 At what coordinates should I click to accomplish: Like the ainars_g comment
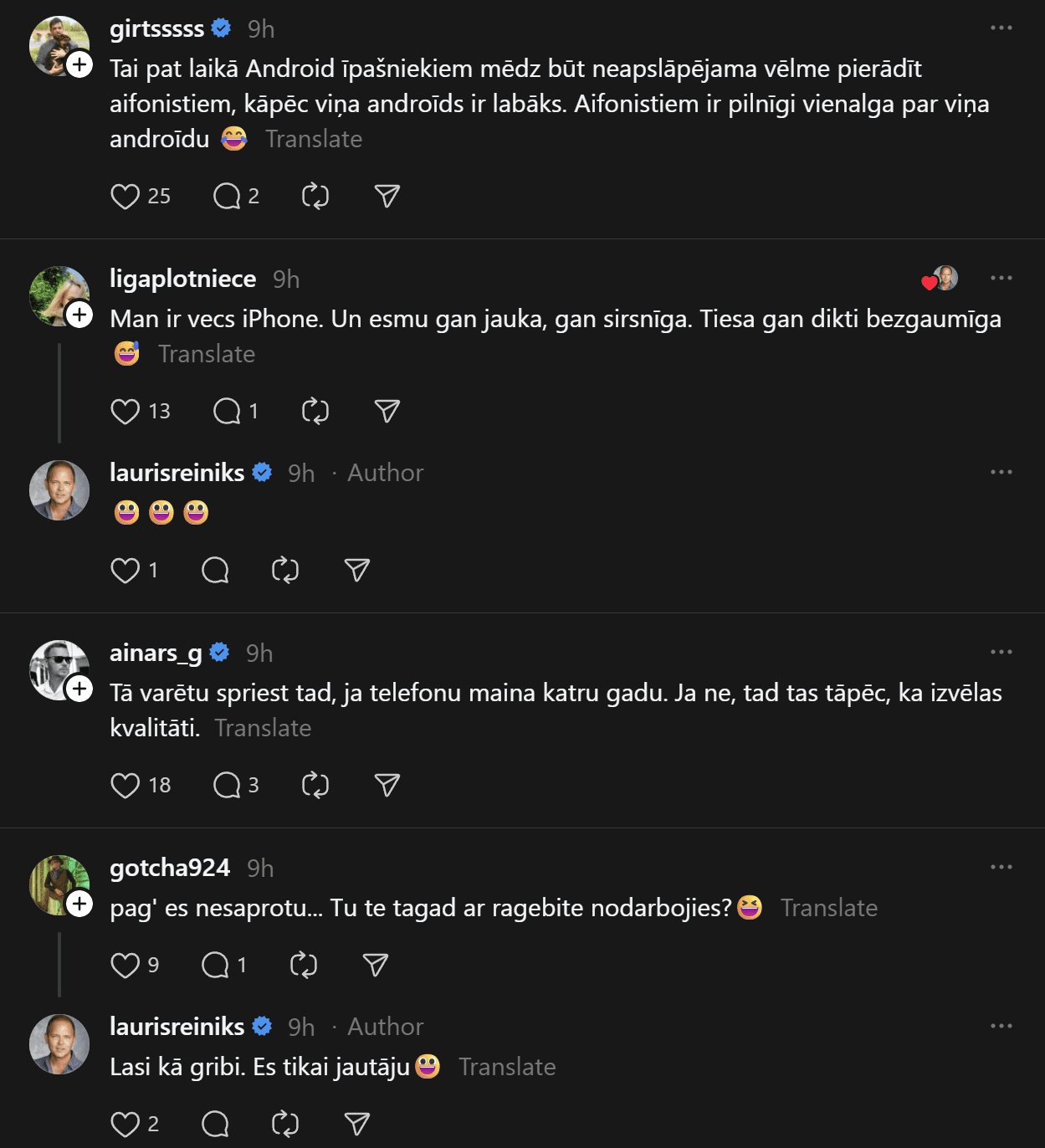click(126, 786)
